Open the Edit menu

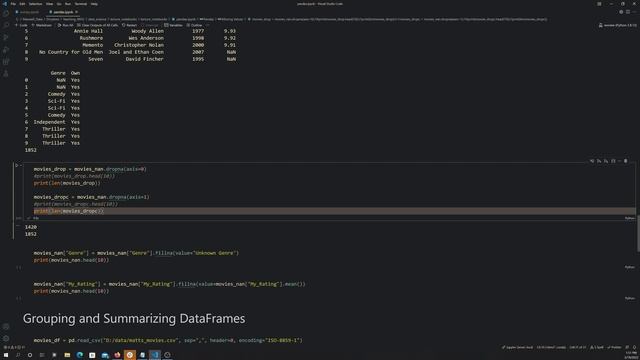(x=22, y=4)
